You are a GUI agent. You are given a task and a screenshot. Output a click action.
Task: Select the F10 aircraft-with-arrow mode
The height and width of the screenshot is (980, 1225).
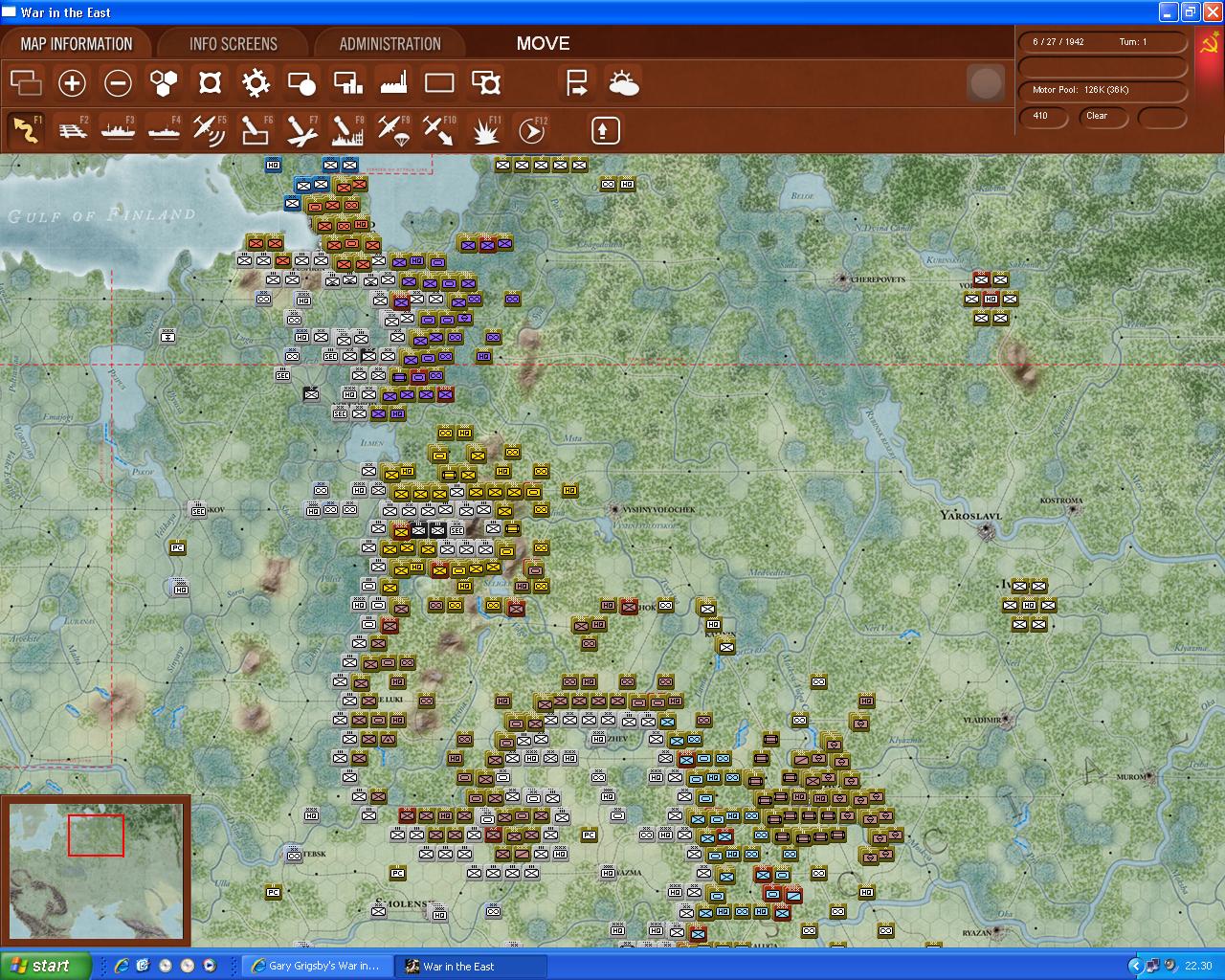coord(439,130)
